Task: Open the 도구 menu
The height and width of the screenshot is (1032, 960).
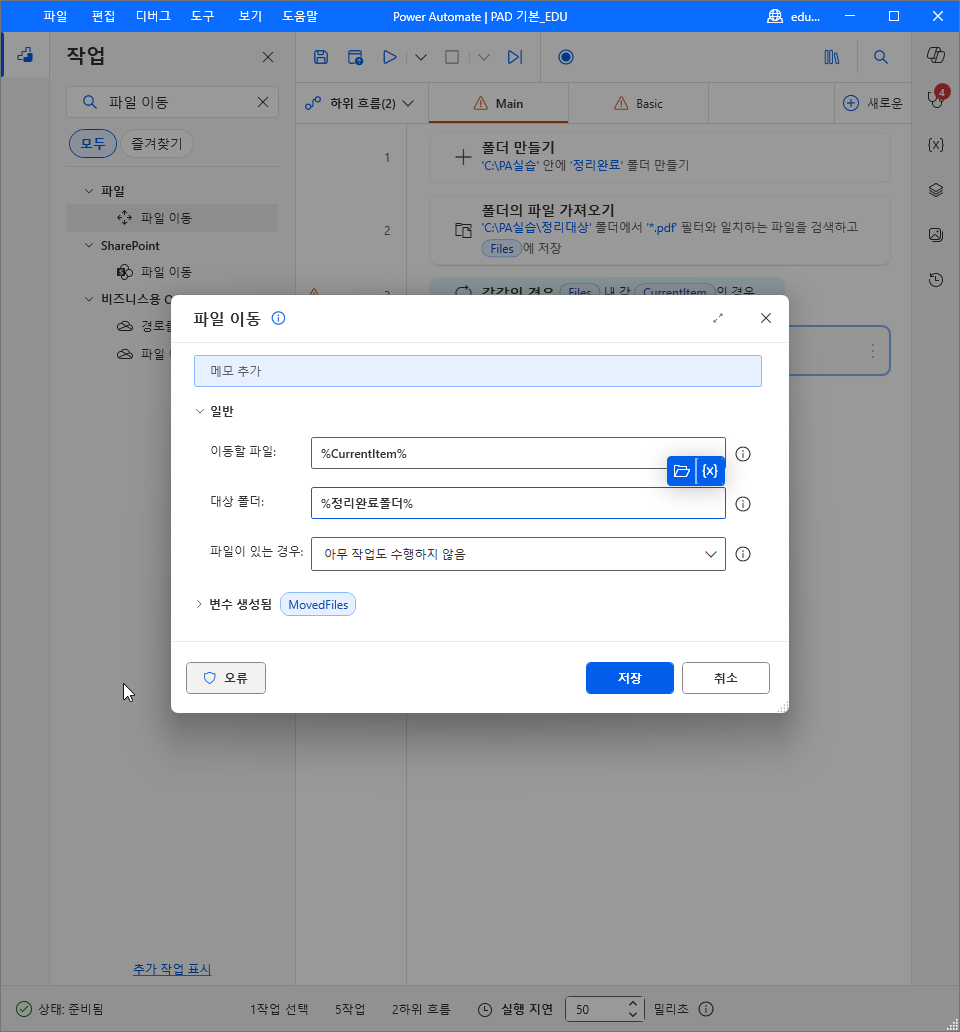Action: pyautogui.click(x=203, y=16)
